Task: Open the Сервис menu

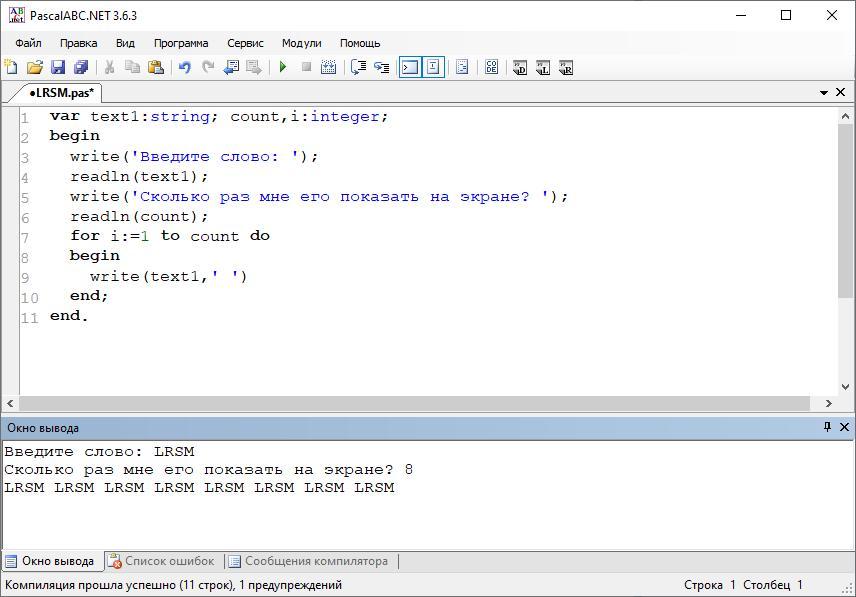Action: tap(245, 43)
